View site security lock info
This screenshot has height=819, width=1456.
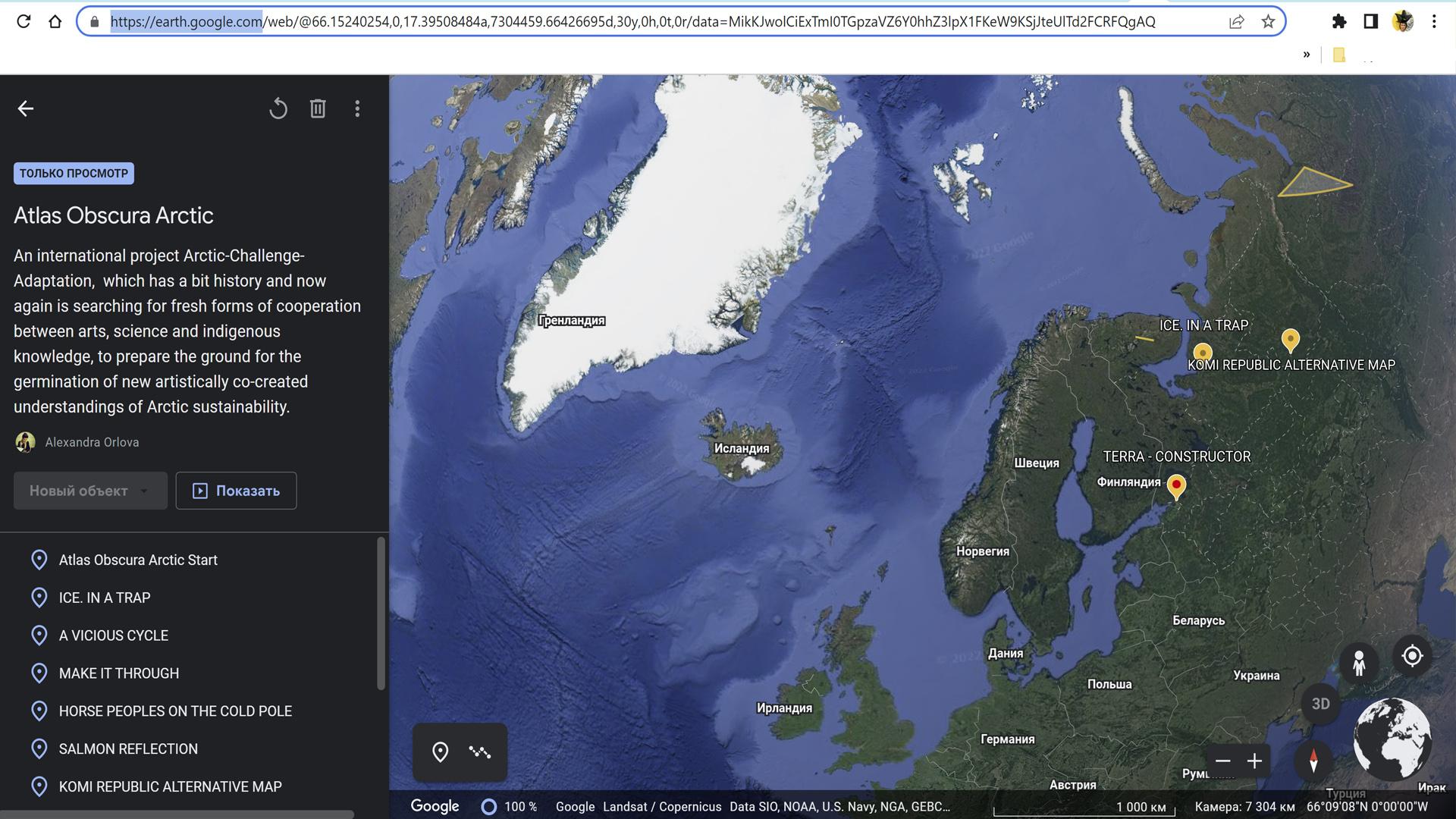tap(95, 22)
